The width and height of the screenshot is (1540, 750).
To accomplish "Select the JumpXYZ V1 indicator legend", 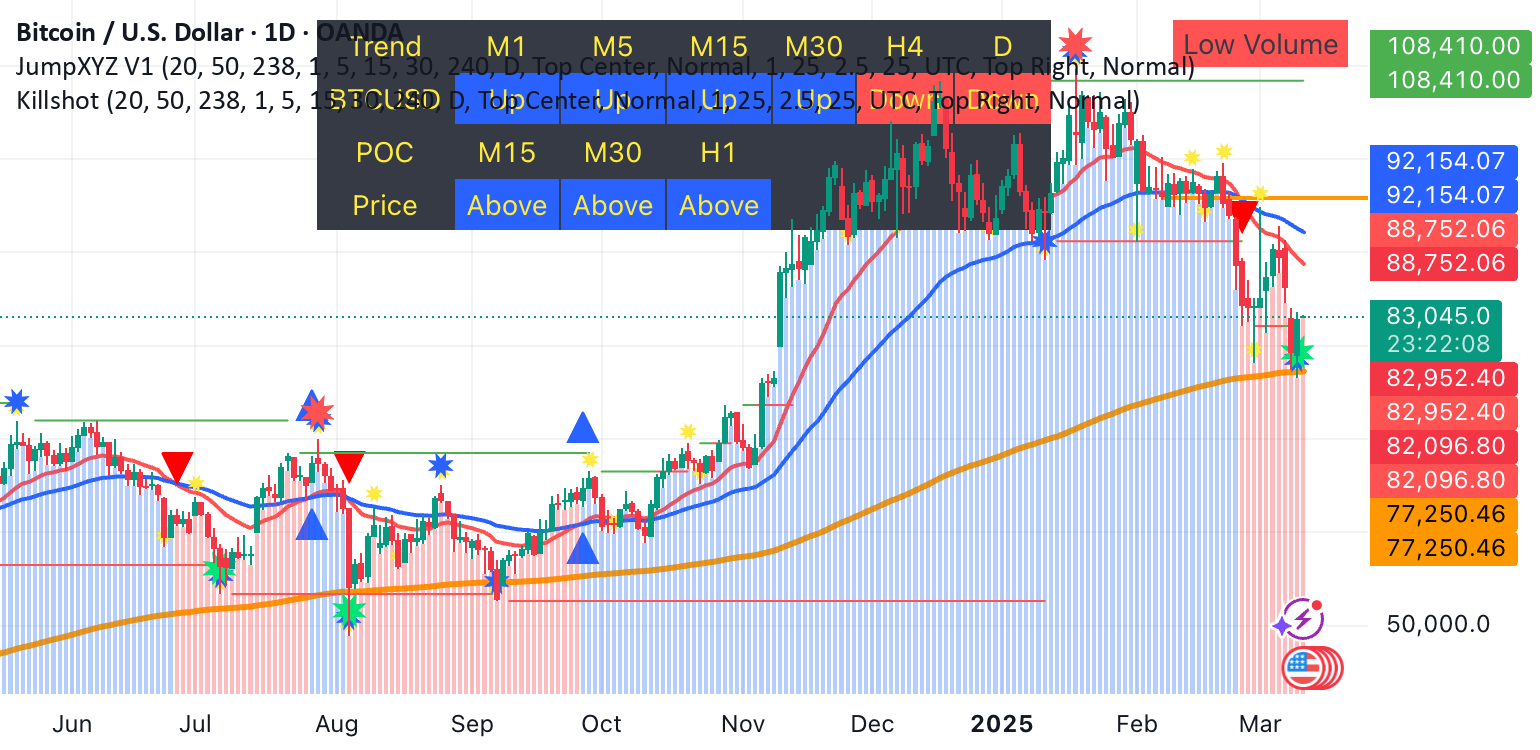I will pos(605,67).
